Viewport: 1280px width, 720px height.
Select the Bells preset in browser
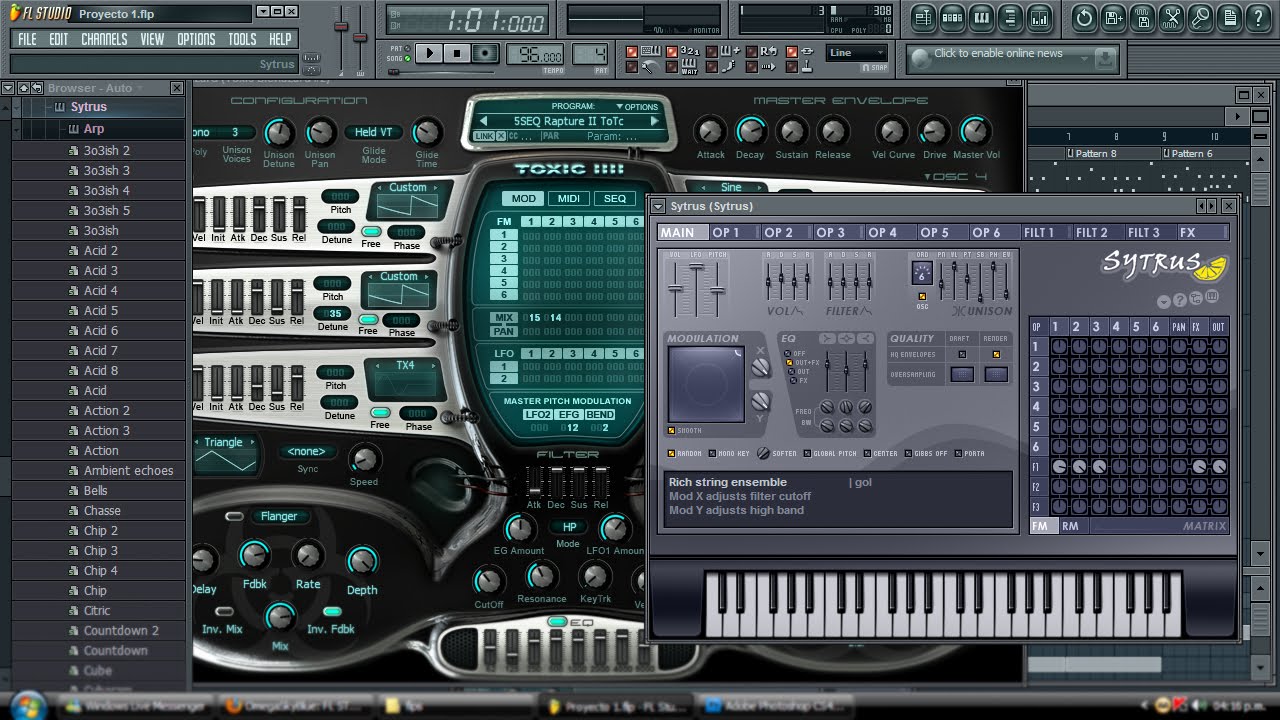click(x=100, y=490)
